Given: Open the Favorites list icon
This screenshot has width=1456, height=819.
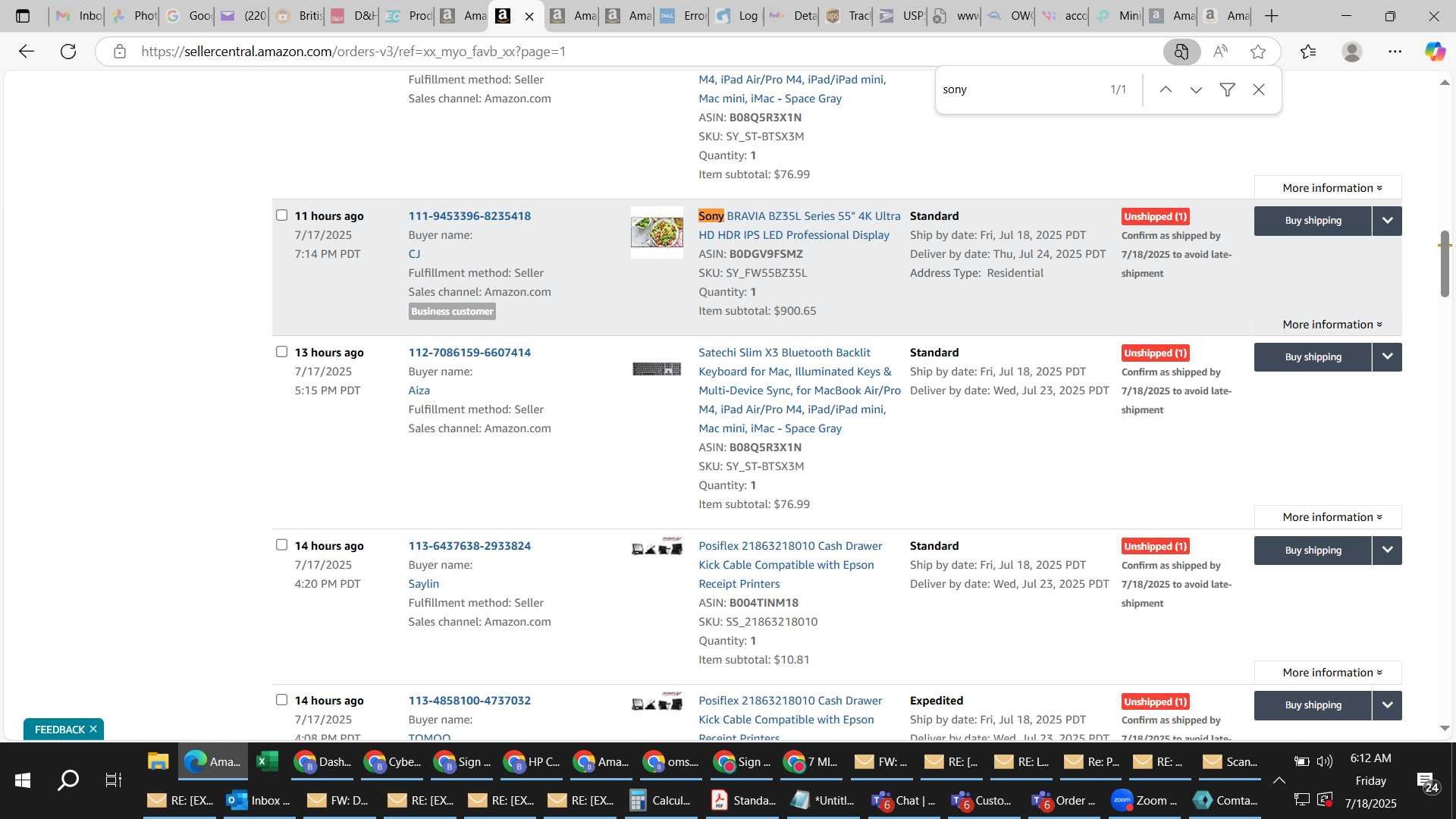Looking at the screenshot, I should (x=1308, y=52).
